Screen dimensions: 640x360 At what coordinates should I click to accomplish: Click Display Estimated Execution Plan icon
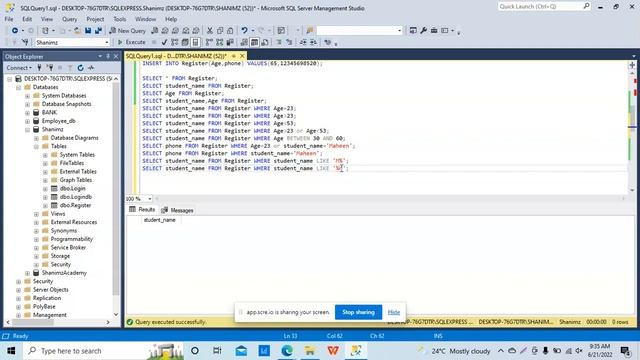tap(175, 42)
